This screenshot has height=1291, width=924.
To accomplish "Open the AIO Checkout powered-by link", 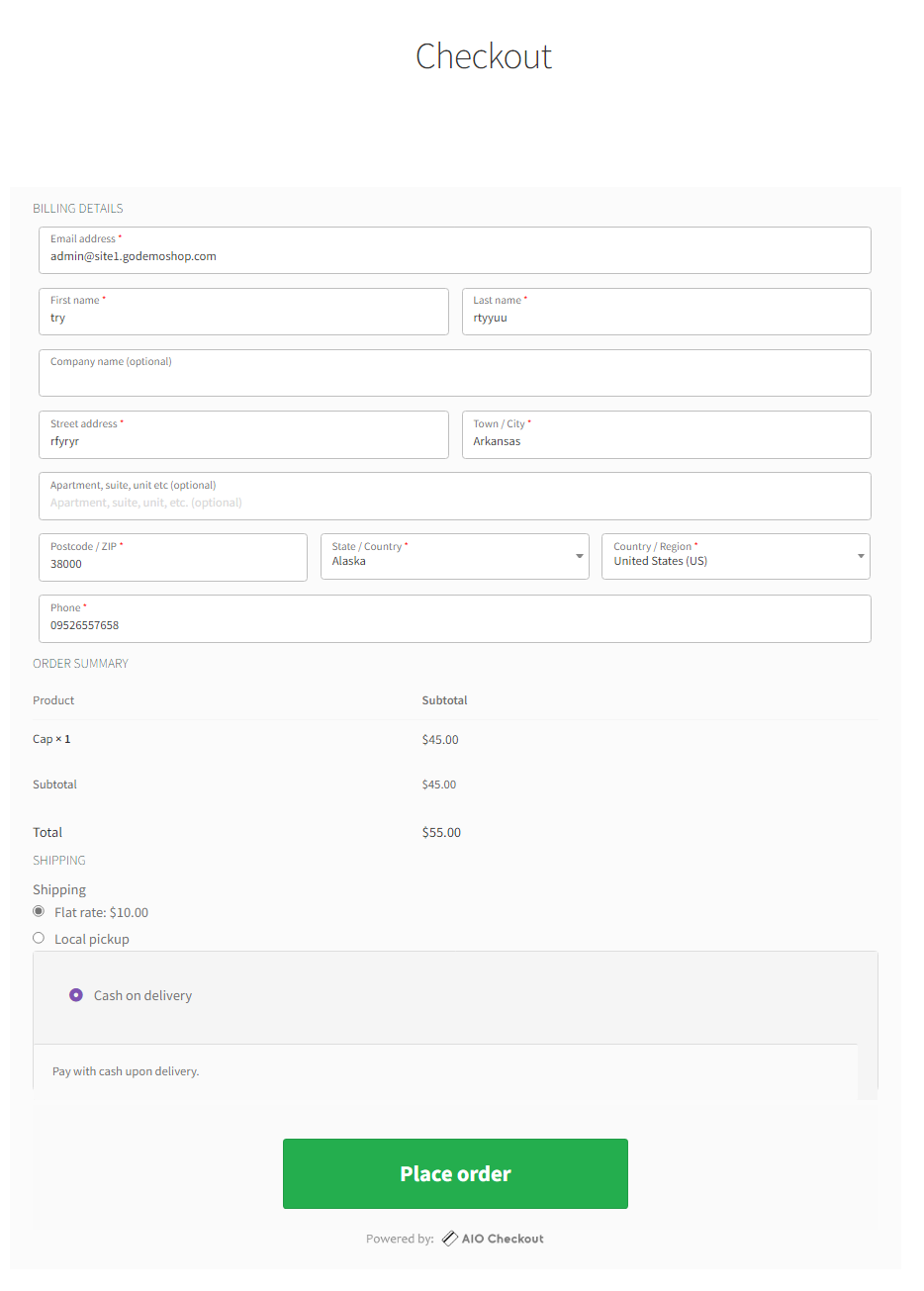I will pyautogui.click(x=493, y=1239).
